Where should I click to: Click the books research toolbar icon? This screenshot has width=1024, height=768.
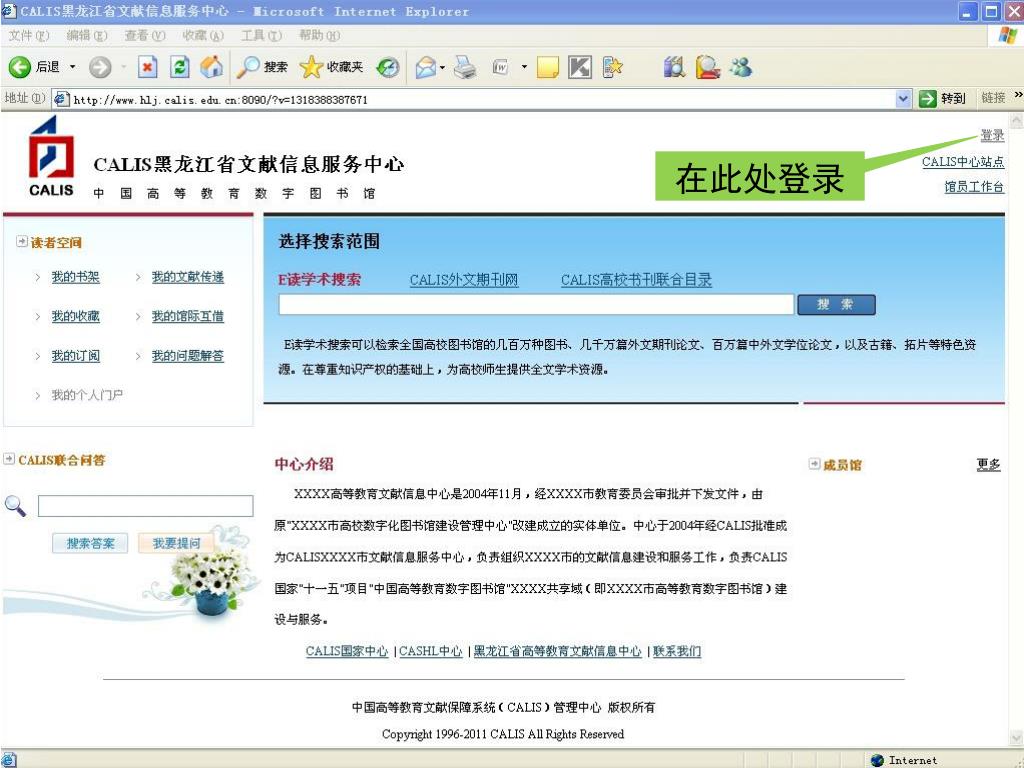[674, 67]
